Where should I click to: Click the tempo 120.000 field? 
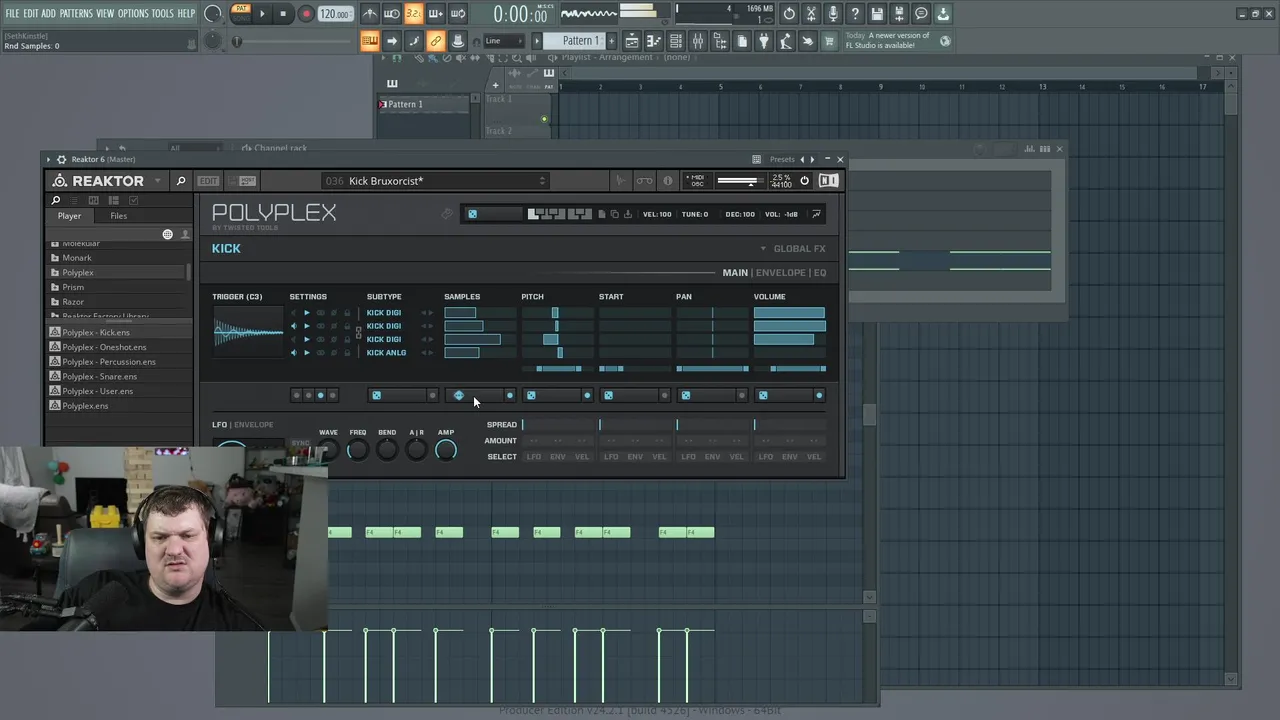coord(334,14)
